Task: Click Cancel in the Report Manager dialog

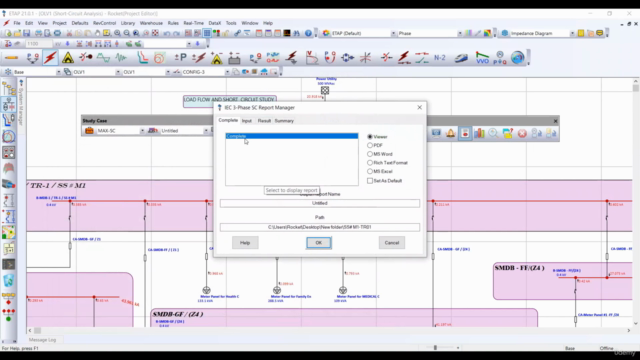Action: click(391, 242)
